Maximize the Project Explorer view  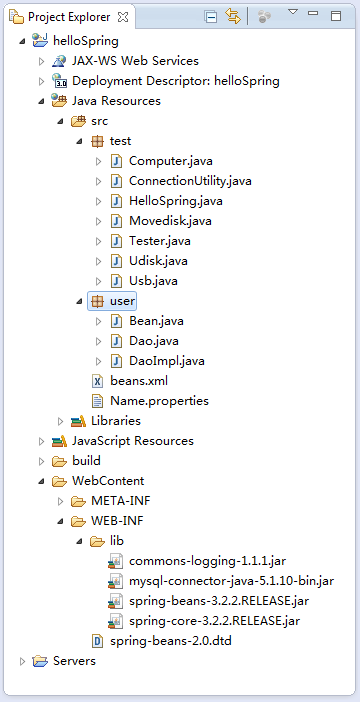point(336,16)
